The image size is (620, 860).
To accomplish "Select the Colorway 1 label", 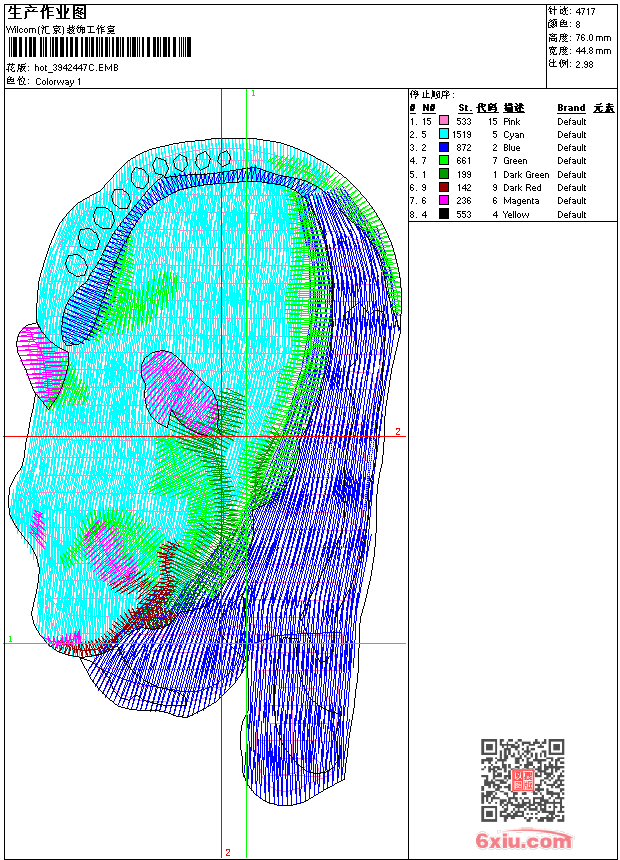I will pos(58,82).
